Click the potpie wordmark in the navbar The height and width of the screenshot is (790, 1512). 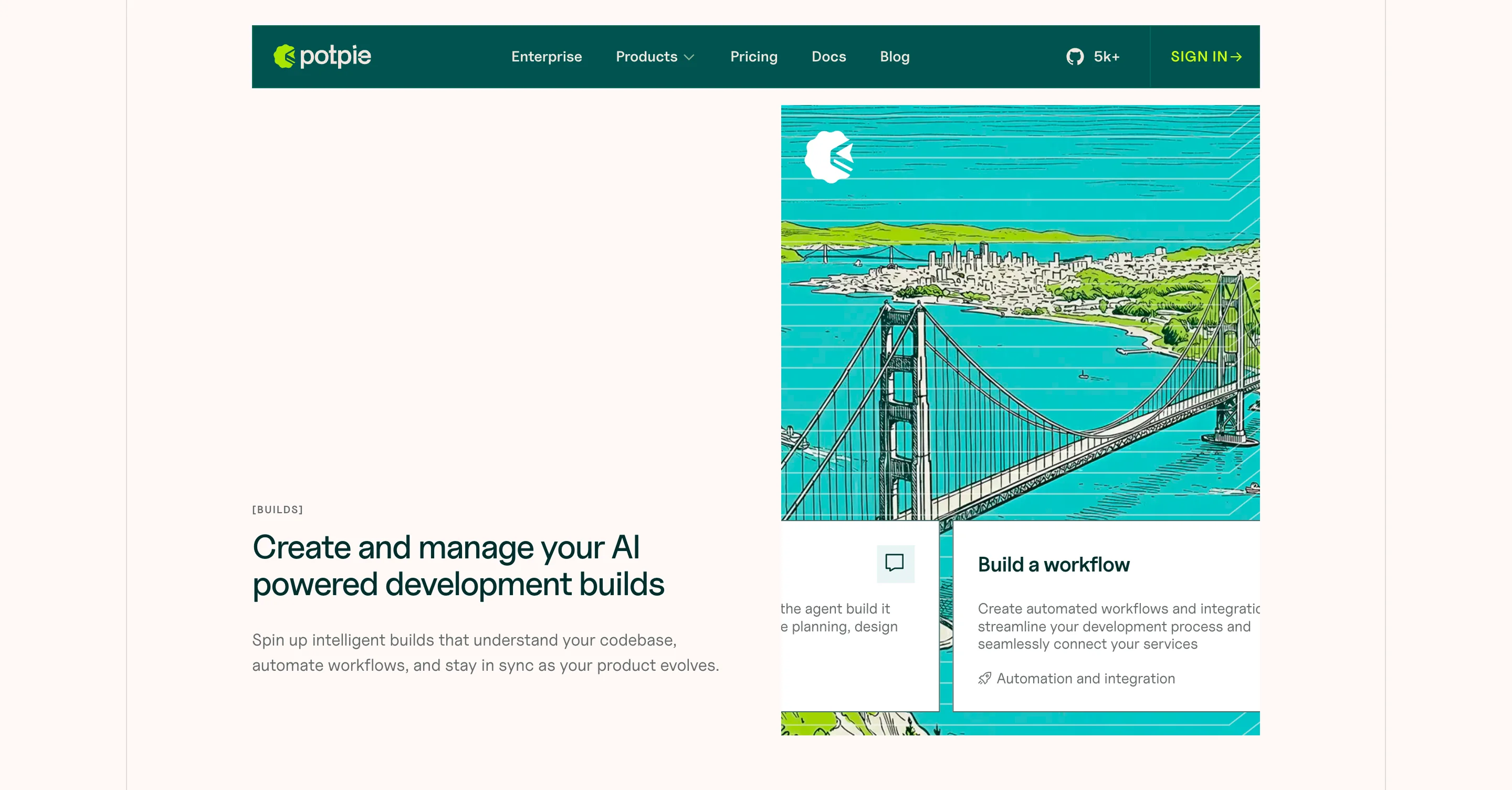335,56
